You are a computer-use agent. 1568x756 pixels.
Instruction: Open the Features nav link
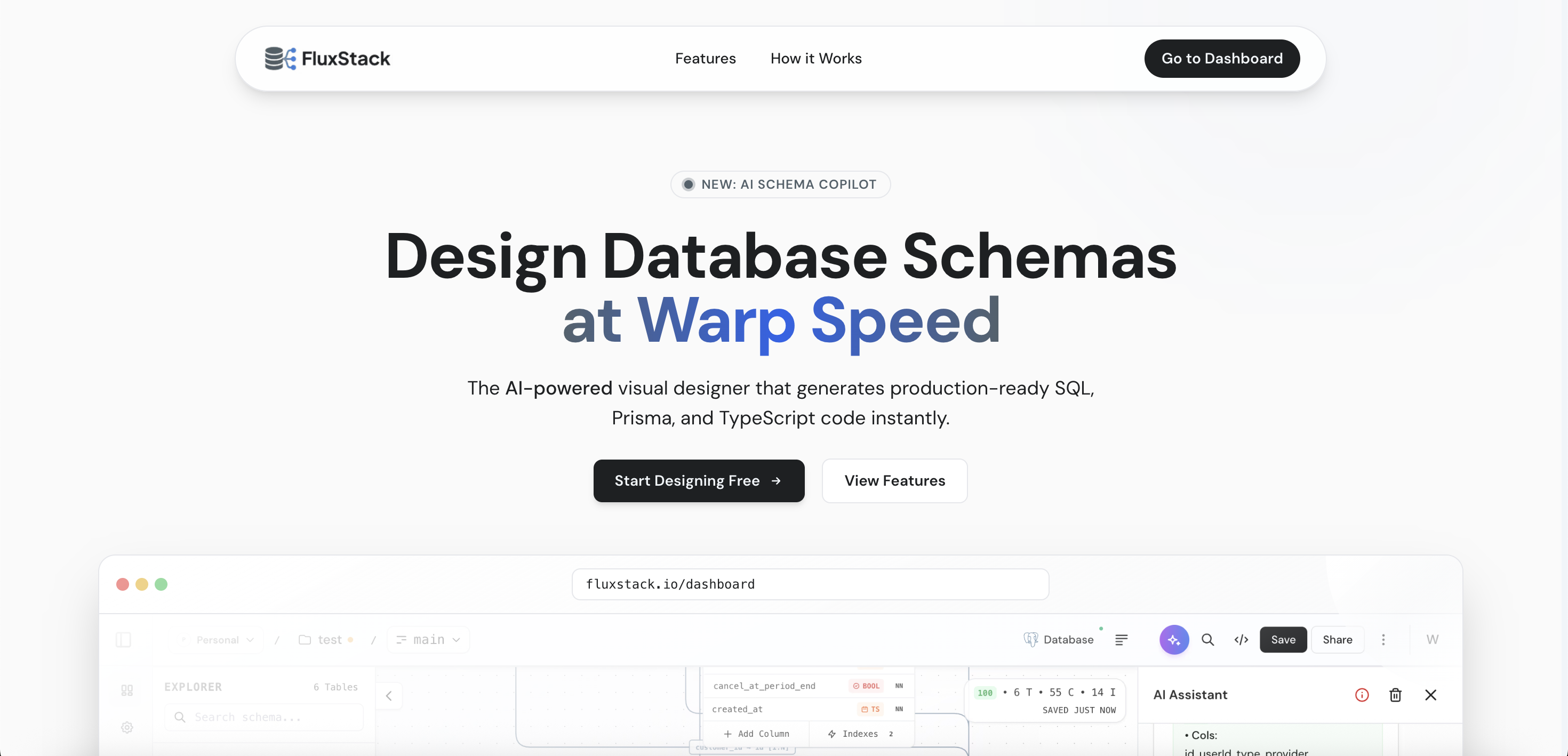705,59
